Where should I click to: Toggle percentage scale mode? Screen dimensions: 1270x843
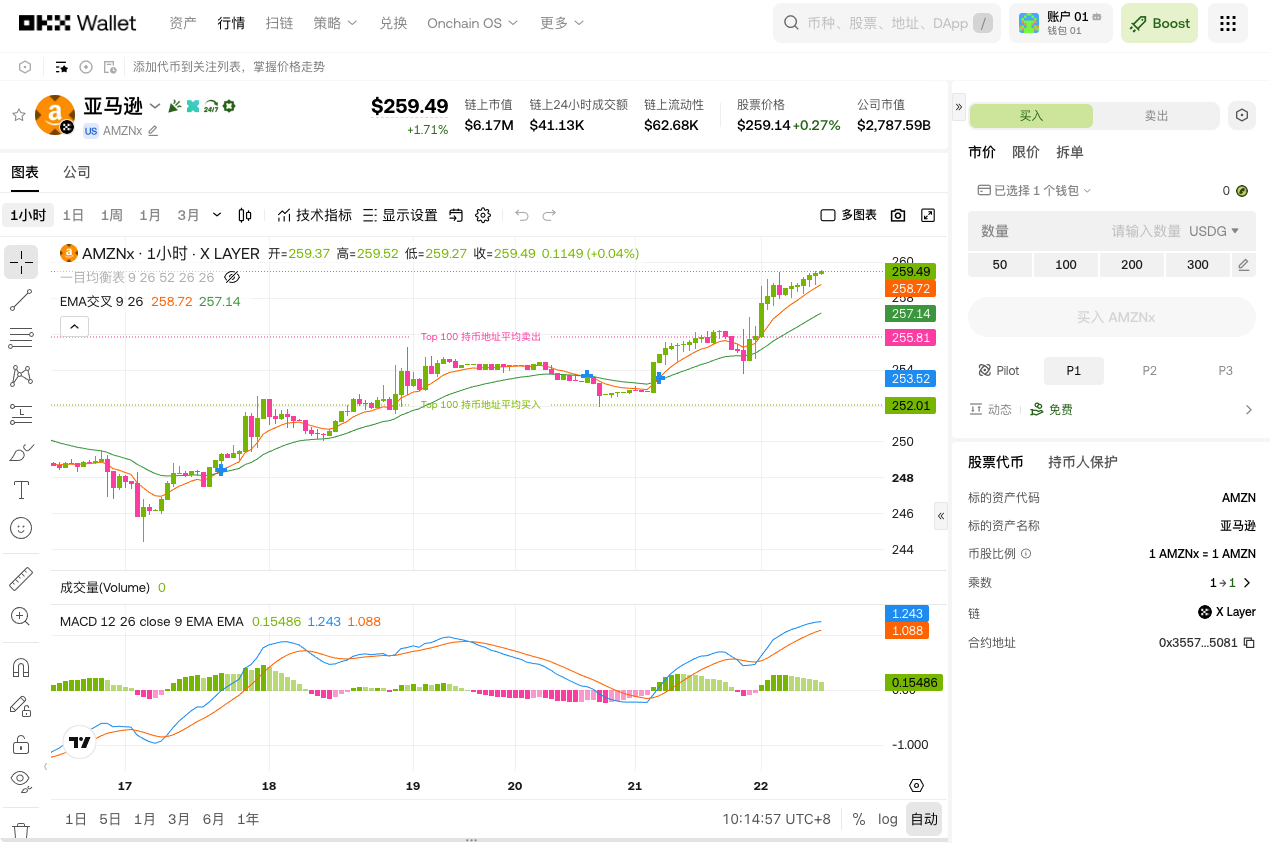(859, 819)
